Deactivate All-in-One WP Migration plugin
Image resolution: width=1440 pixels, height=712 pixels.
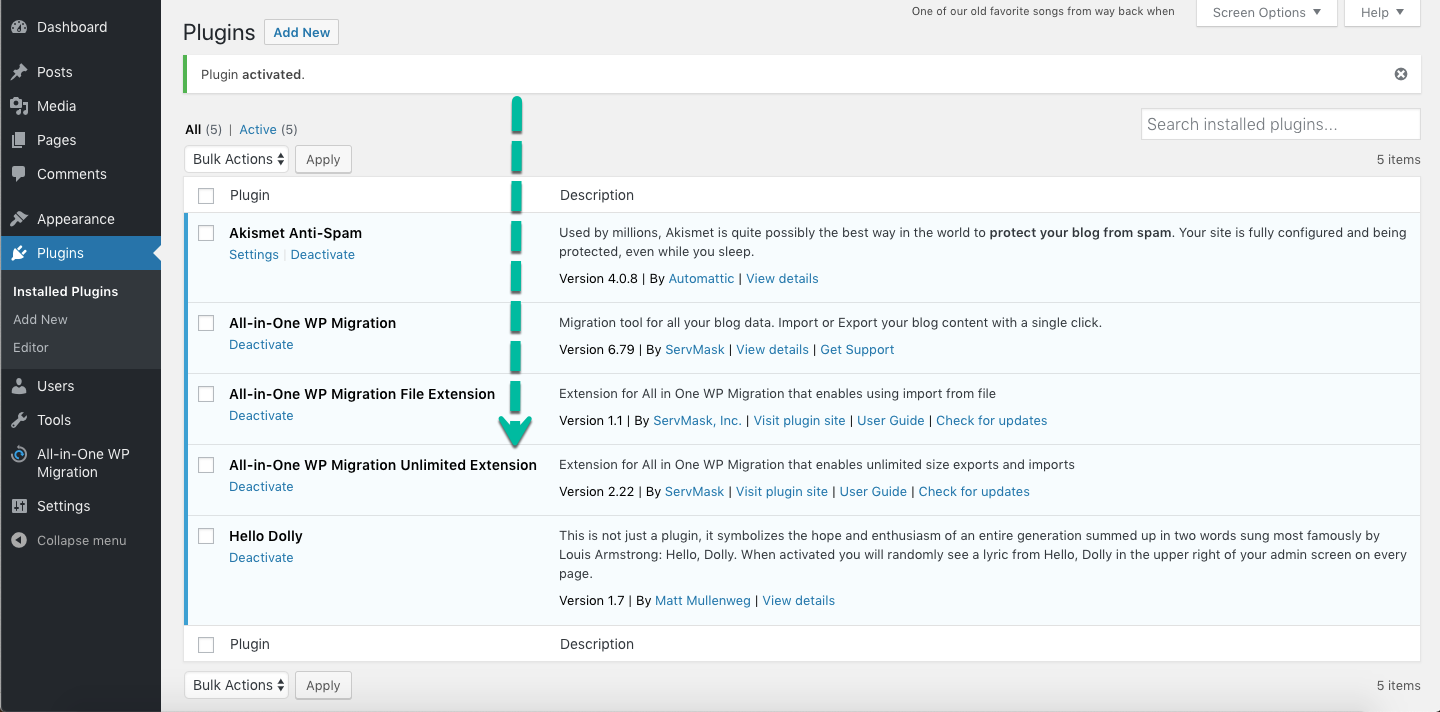coord(261,344)
